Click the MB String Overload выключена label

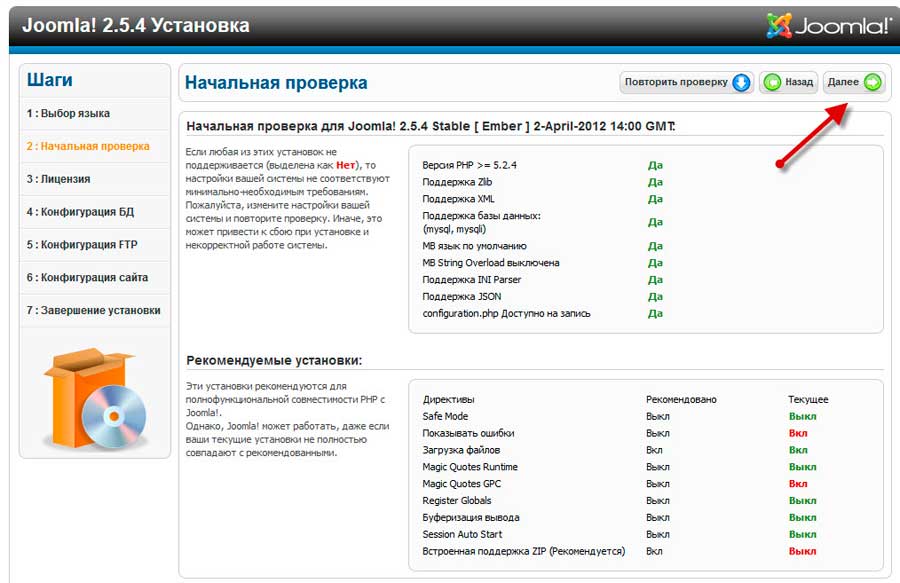point(491,263)
